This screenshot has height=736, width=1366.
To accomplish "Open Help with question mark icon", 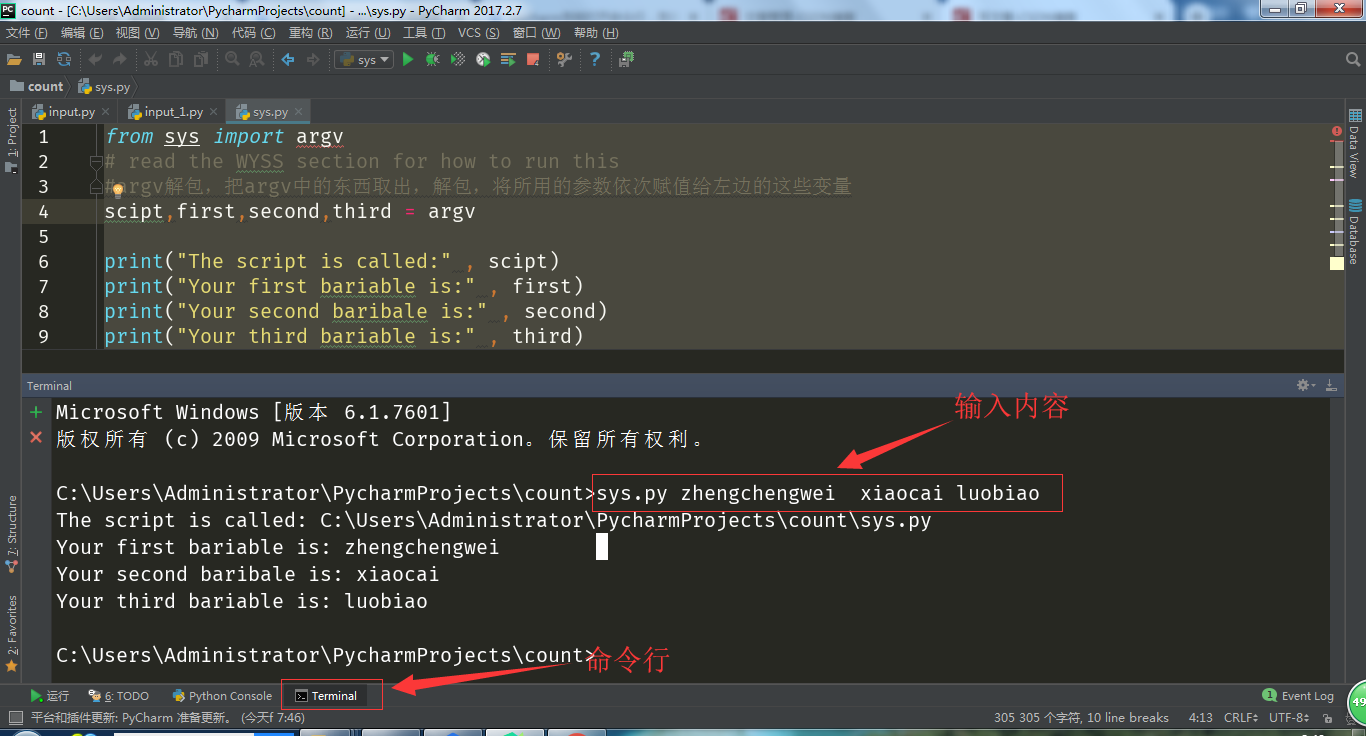I will (x=595, y=60).
